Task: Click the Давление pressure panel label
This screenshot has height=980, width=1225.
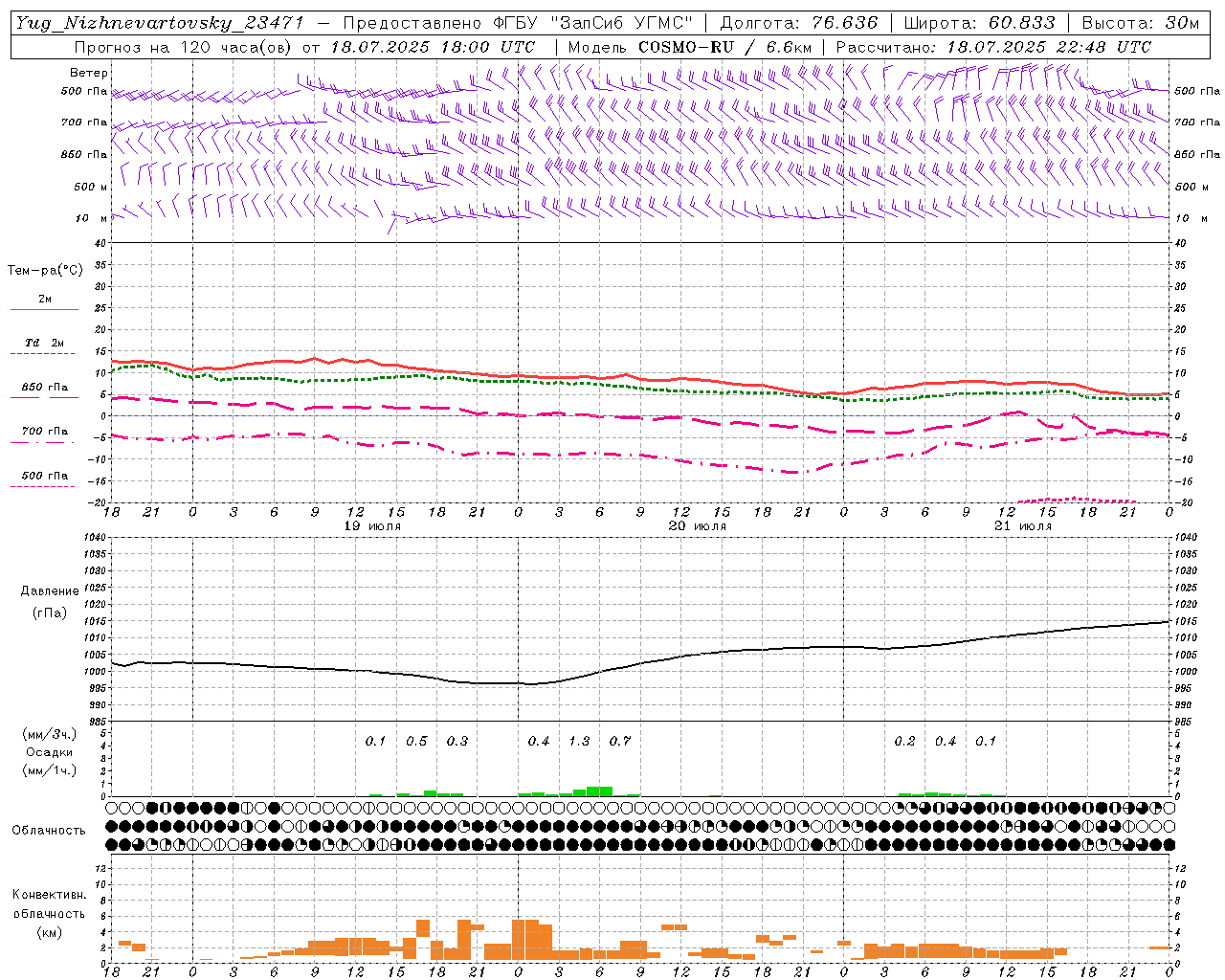Action: click(50, 591)
